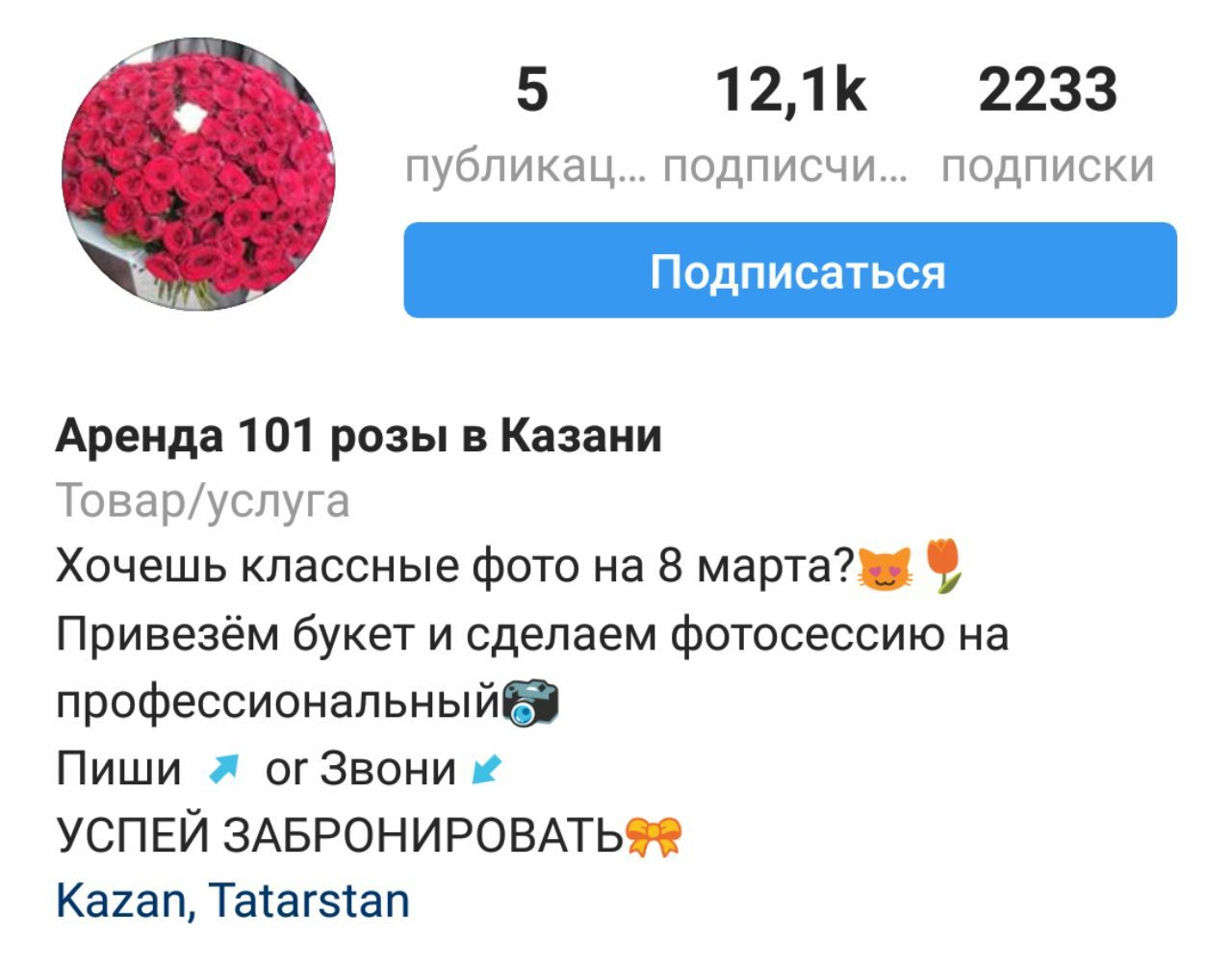Click the word Звони in the bio
1232x969 pixels.
click(x=388, y=768)
